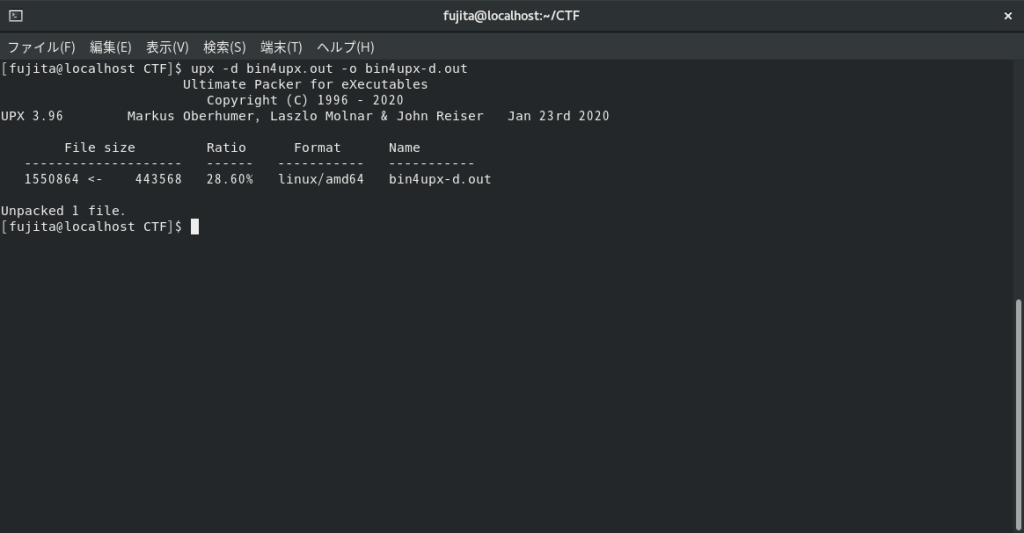Click the "Ultimate Packer for eXecutables" heading
The height and width of the screenshot is (533, 1024).
pyautogui.click(x=305, y=85)
